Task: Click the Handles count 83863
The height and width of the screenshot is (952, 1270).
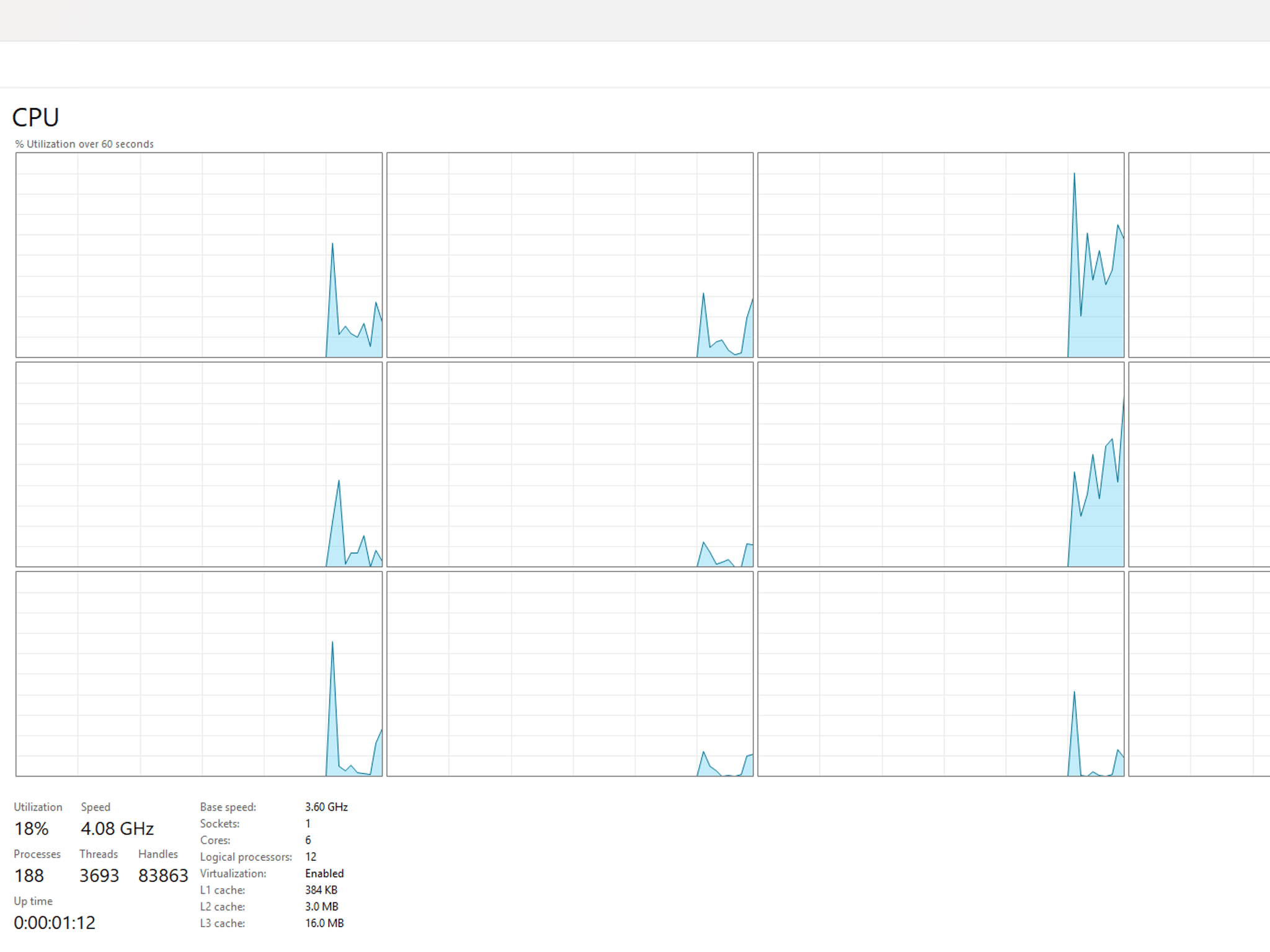Action: 163,876
